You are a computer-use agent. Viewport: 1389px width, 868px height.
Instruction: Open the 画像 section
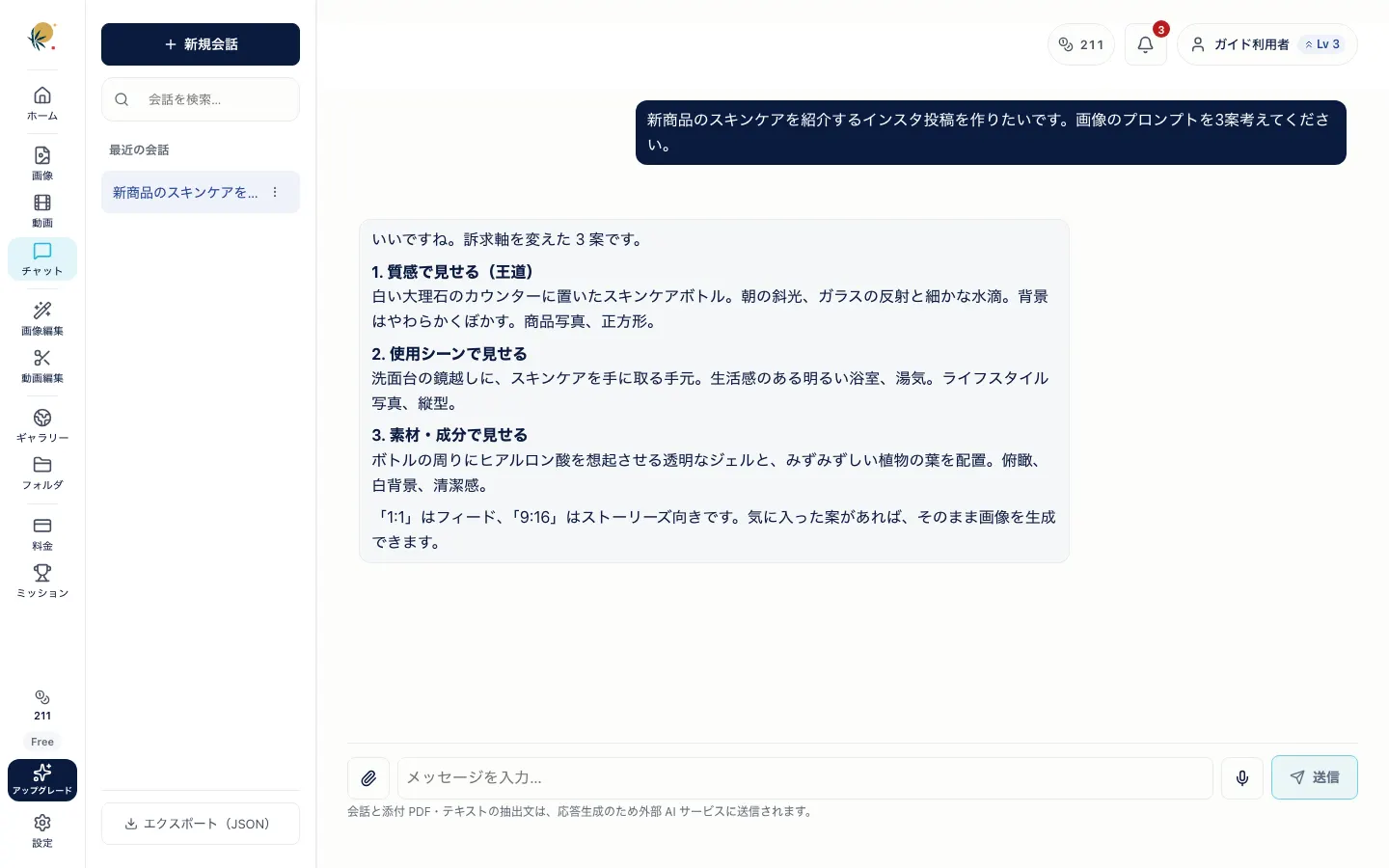(42, 163)
